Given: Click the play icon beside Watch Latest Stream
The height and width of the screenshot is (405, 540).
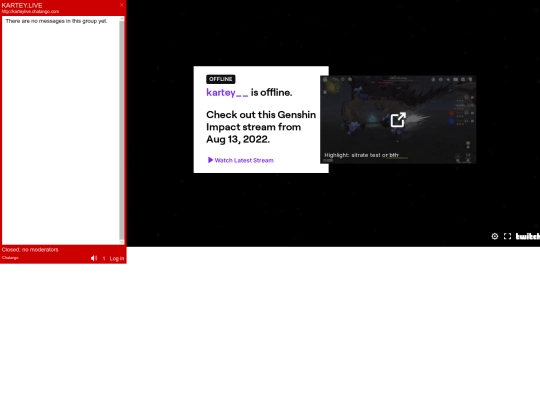Looking at the screenshot, I should coord(210,160).
